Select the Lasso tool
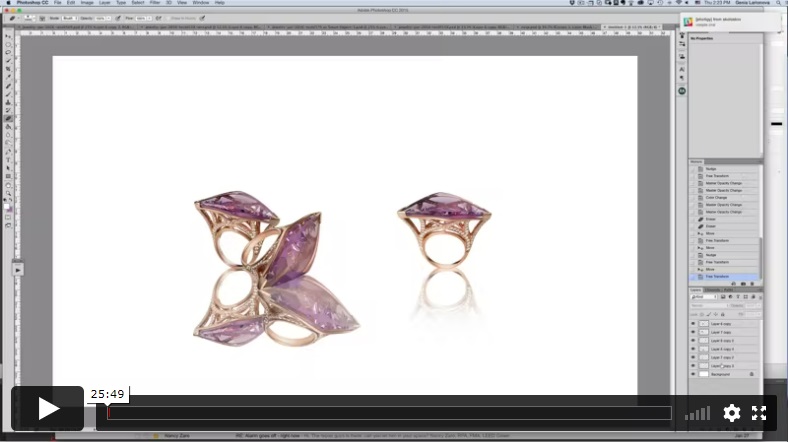Screen dimensions: 788x442 click(x=9, y=53)
